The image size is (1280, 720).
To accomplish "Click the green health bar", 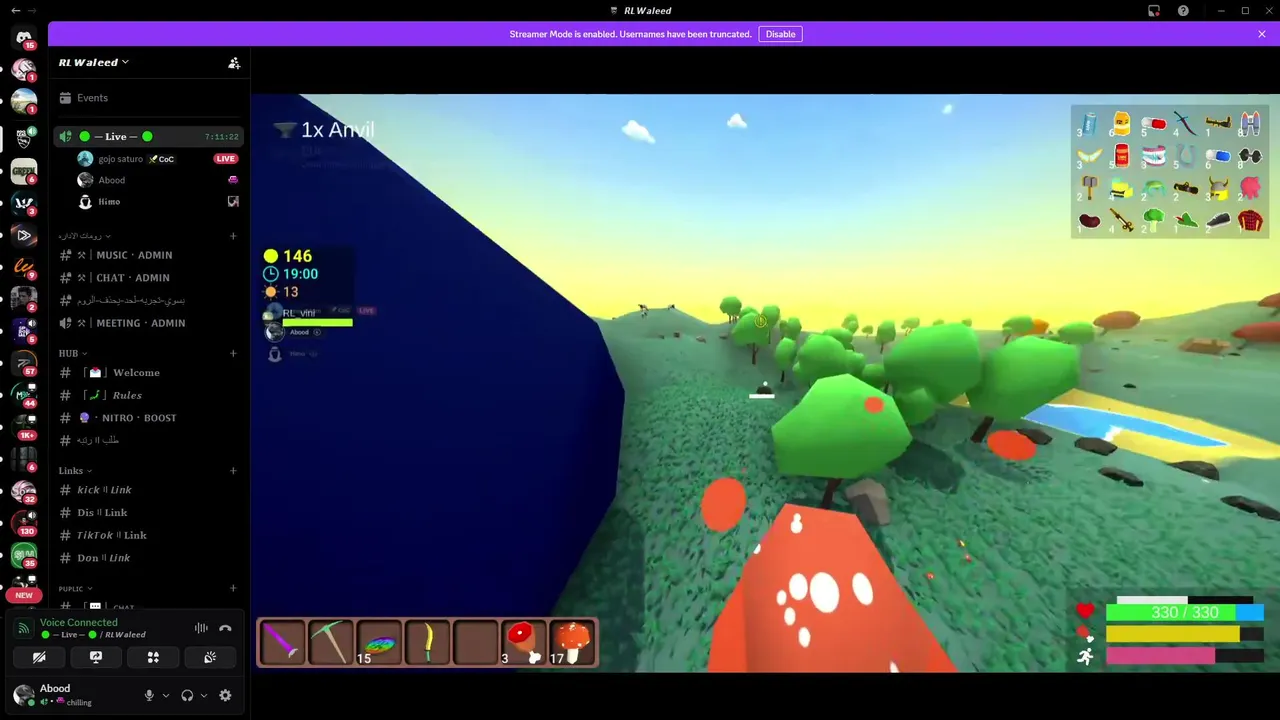I will tap(1185, 612).
